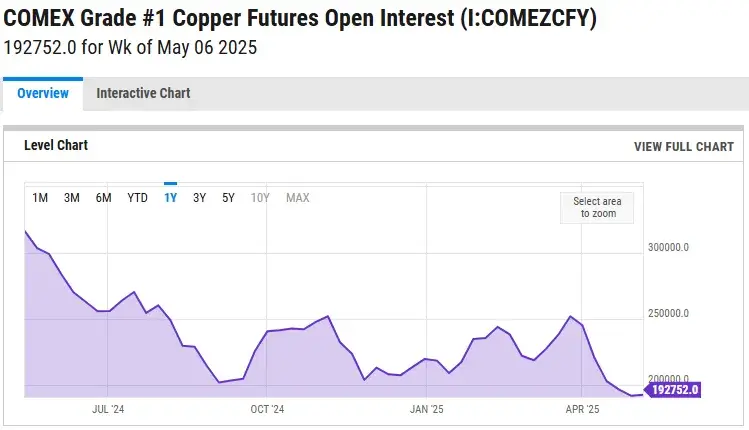Click the JAN '25 axis label
Viewport: 749px width, 430px height.
[x=427, y=409]
